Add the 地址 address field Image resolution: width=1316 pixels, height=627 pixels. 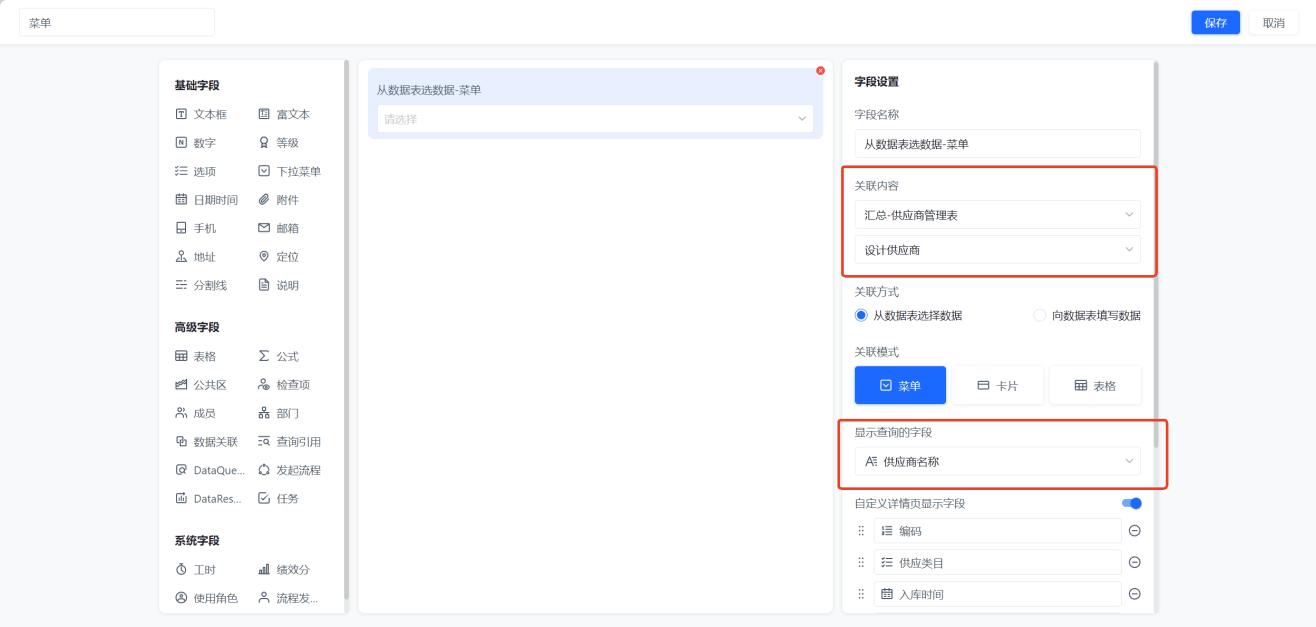195,257
